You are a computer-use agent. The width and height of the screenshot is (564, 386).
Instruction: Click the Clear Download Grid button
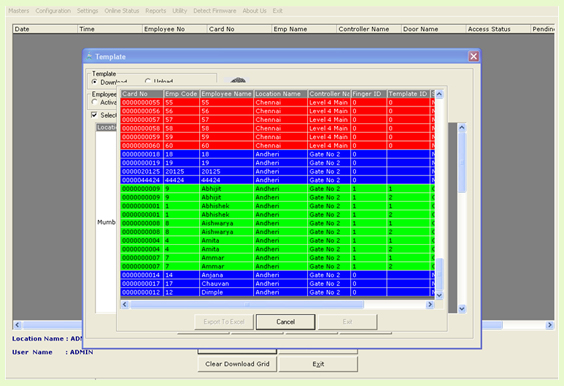(x=237, y=364)
